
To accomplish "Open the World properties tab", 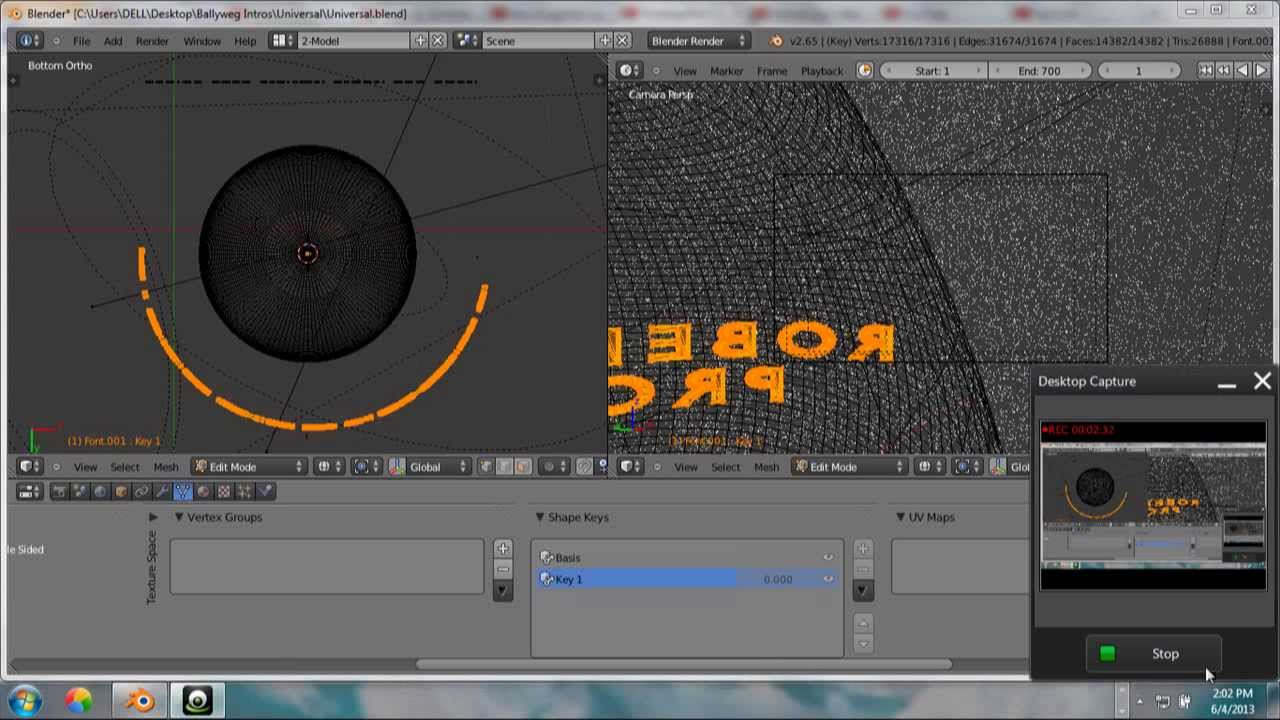I will tap(100, 491).
